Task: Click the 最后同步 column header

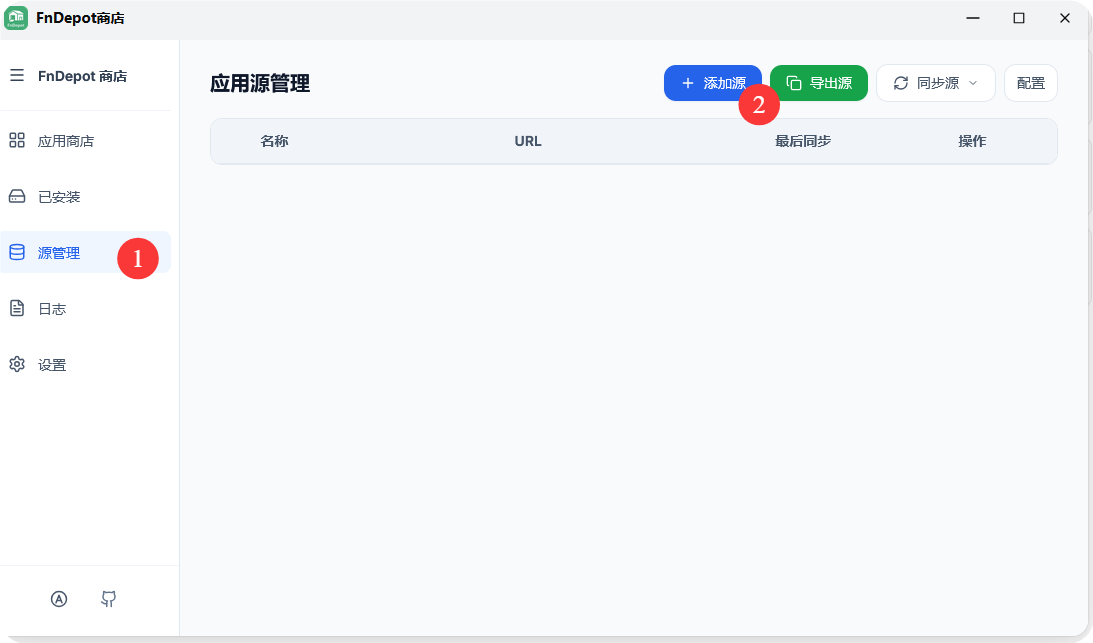Action: (x=803, y=141)
